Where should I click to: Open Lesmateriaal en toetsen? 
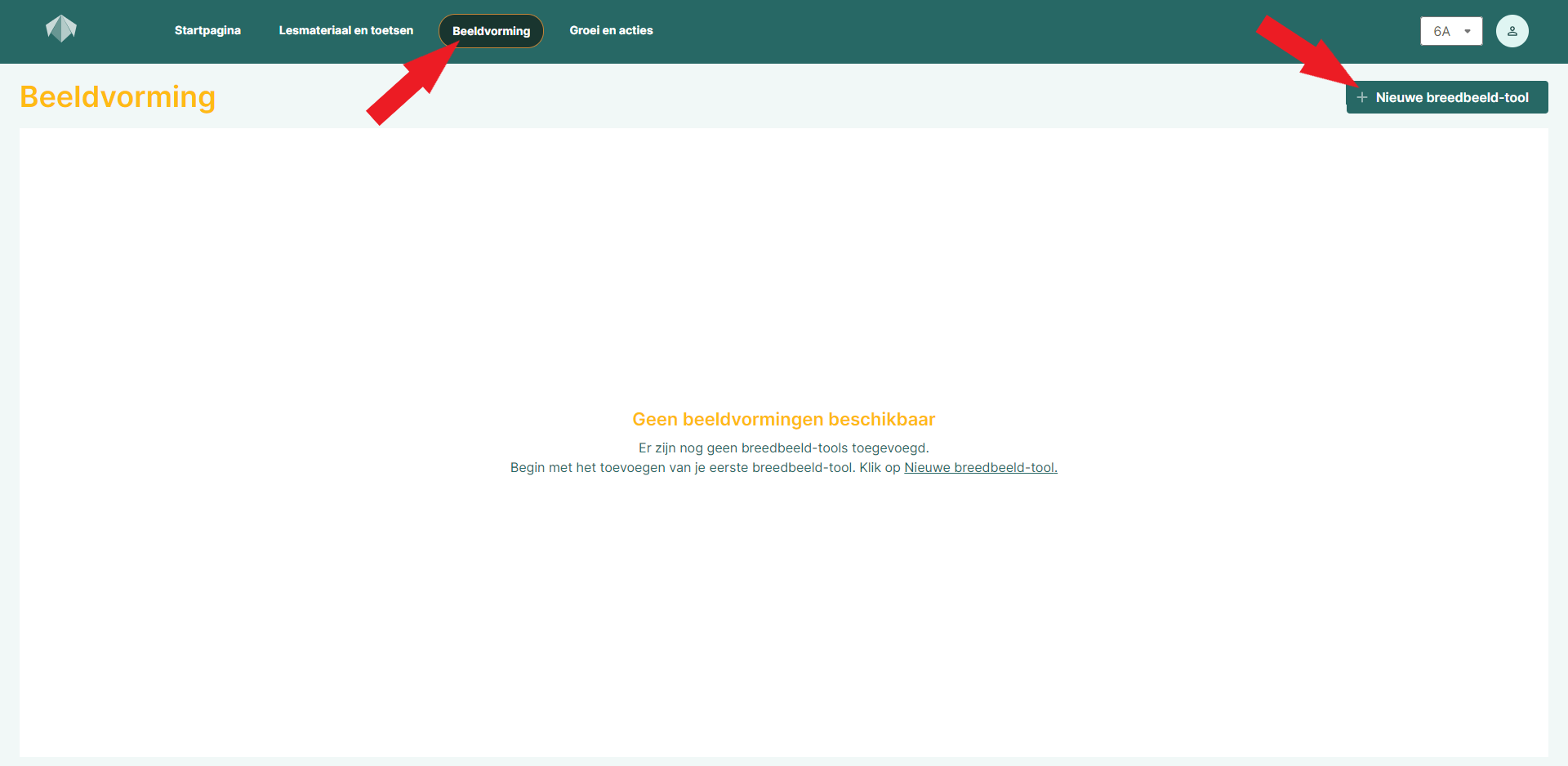[x=346, y=30]
